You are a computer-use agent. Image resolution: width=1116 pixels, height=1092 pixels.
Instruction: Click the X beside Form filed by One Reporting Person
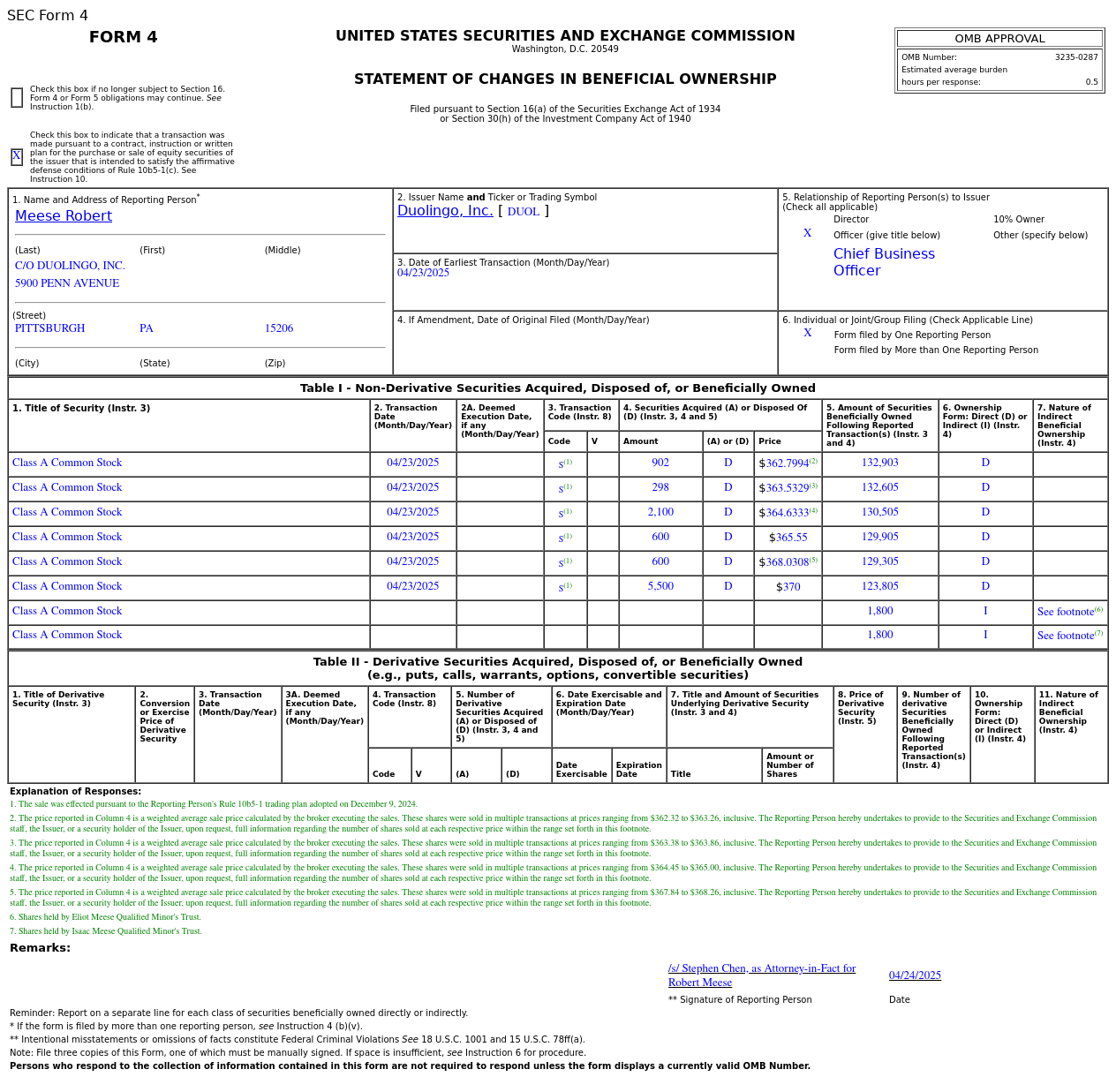point(807,334)
